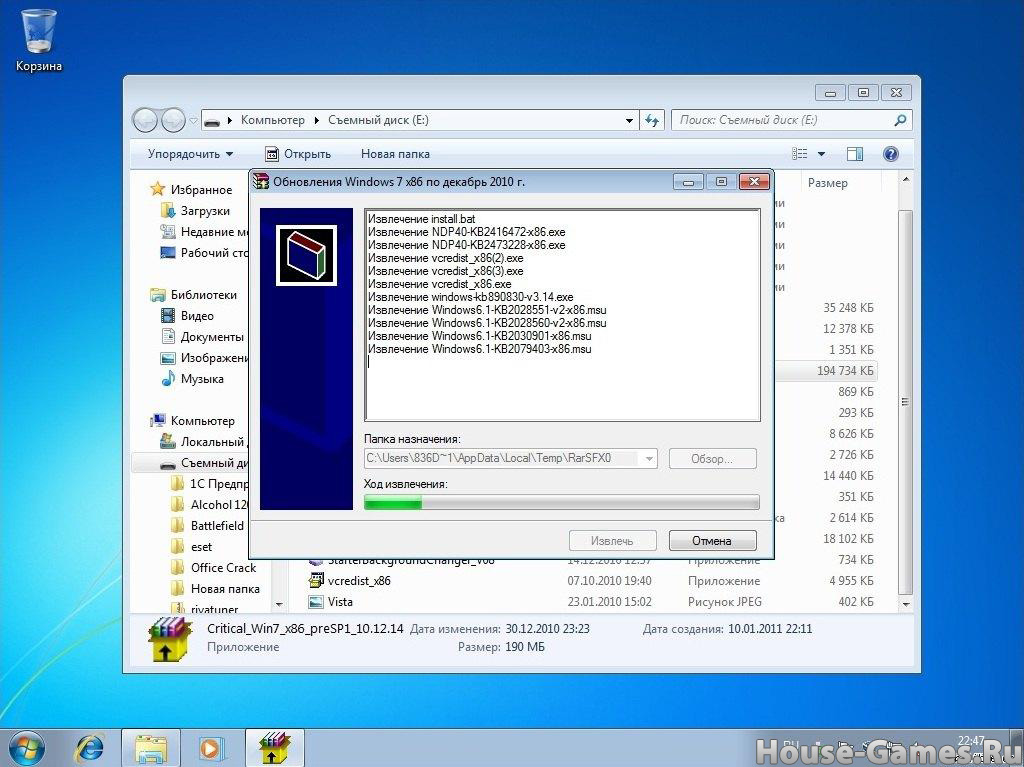Open the Alcohol 120 folder in the tree
Screen dimensions: 1024x767
point(210,504)
